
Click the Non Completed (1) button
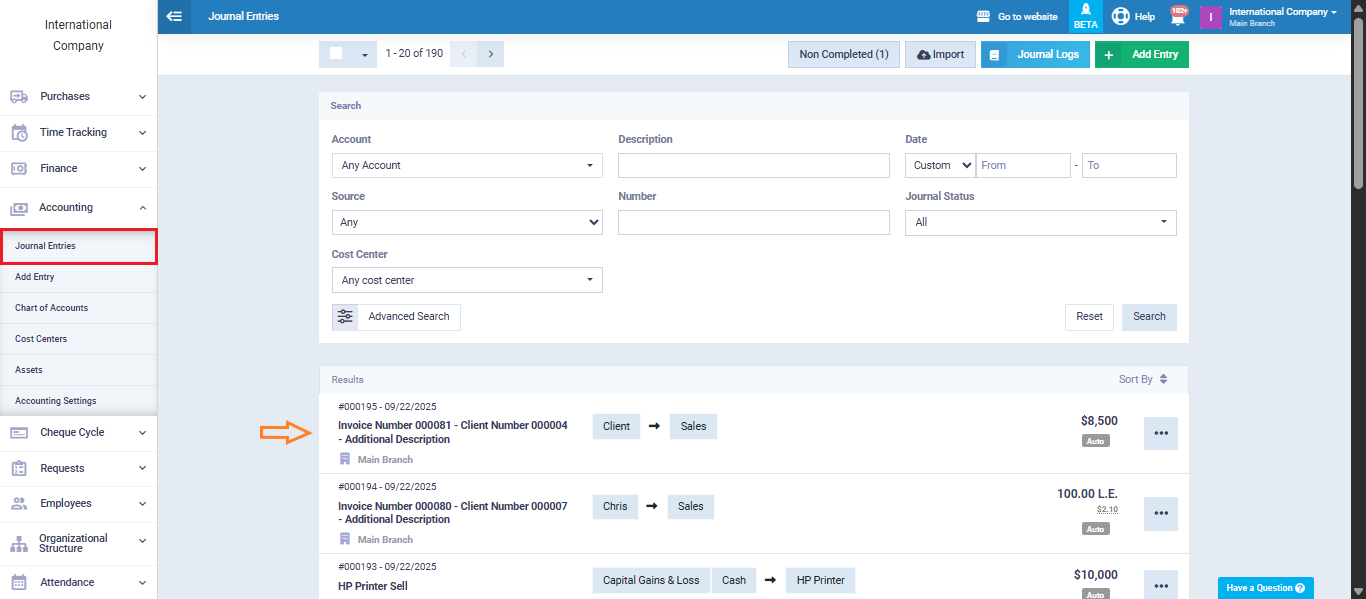point(843,54)
